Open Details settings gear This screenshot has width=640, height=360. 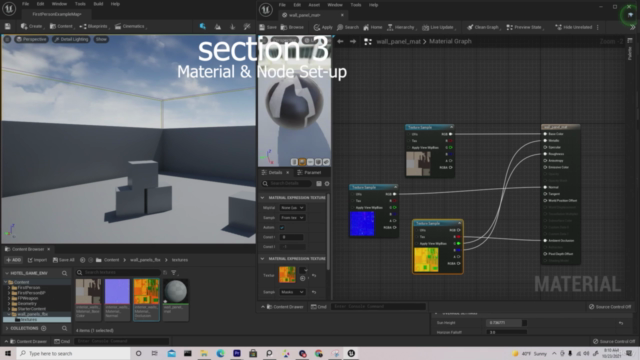[x=327, y=184]
